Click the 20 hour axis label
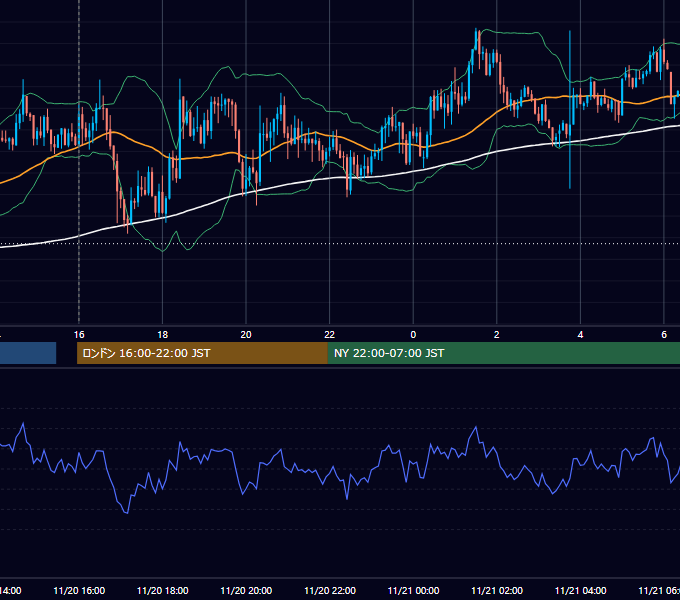The image size is (680, 600). pos(246,335)
